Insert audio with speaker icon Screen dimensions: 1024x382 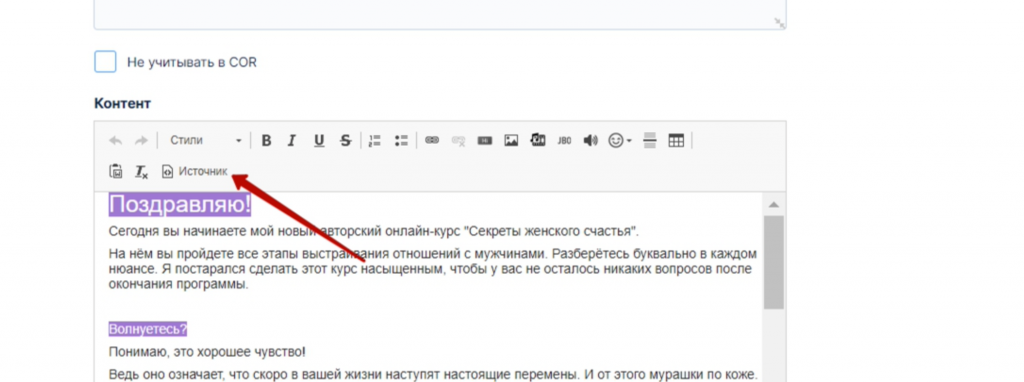point(590,140)
